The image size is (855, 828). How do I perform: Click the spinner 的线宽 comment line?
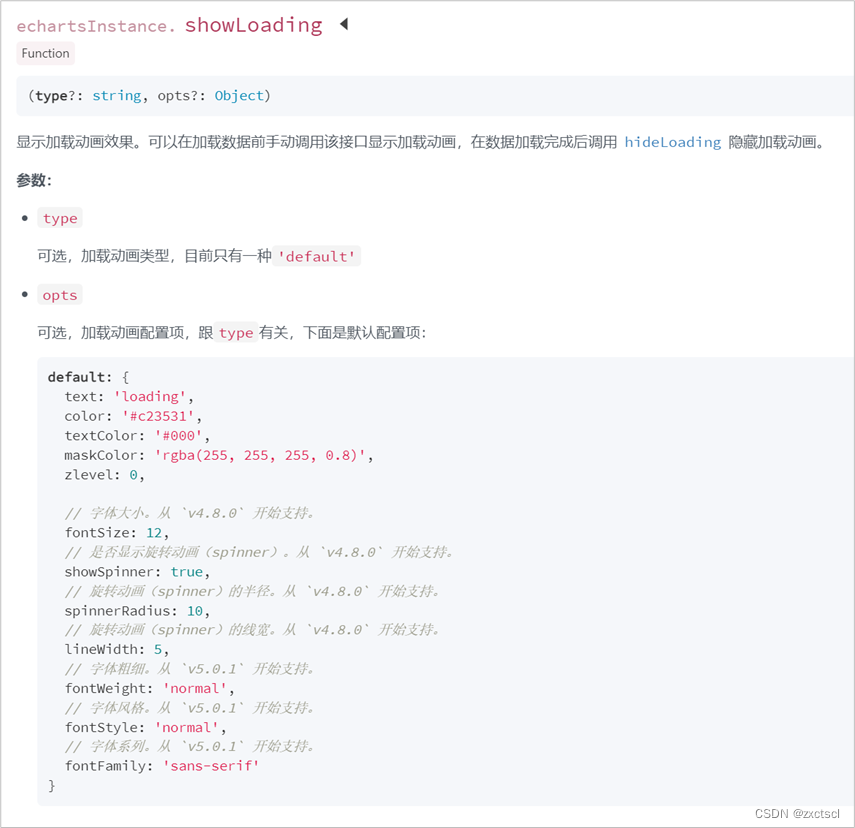[252, 630]
